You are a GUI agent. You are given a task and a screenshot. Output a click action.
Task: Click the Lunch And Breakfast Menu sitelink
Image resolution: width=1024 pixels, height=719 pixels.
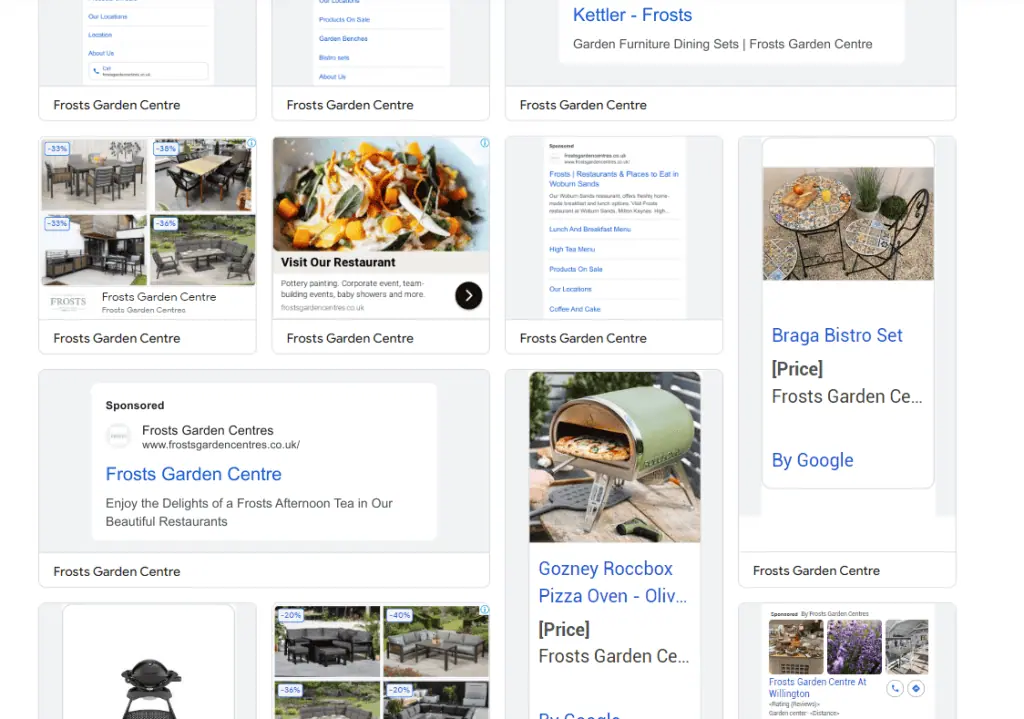click(590, 229)
